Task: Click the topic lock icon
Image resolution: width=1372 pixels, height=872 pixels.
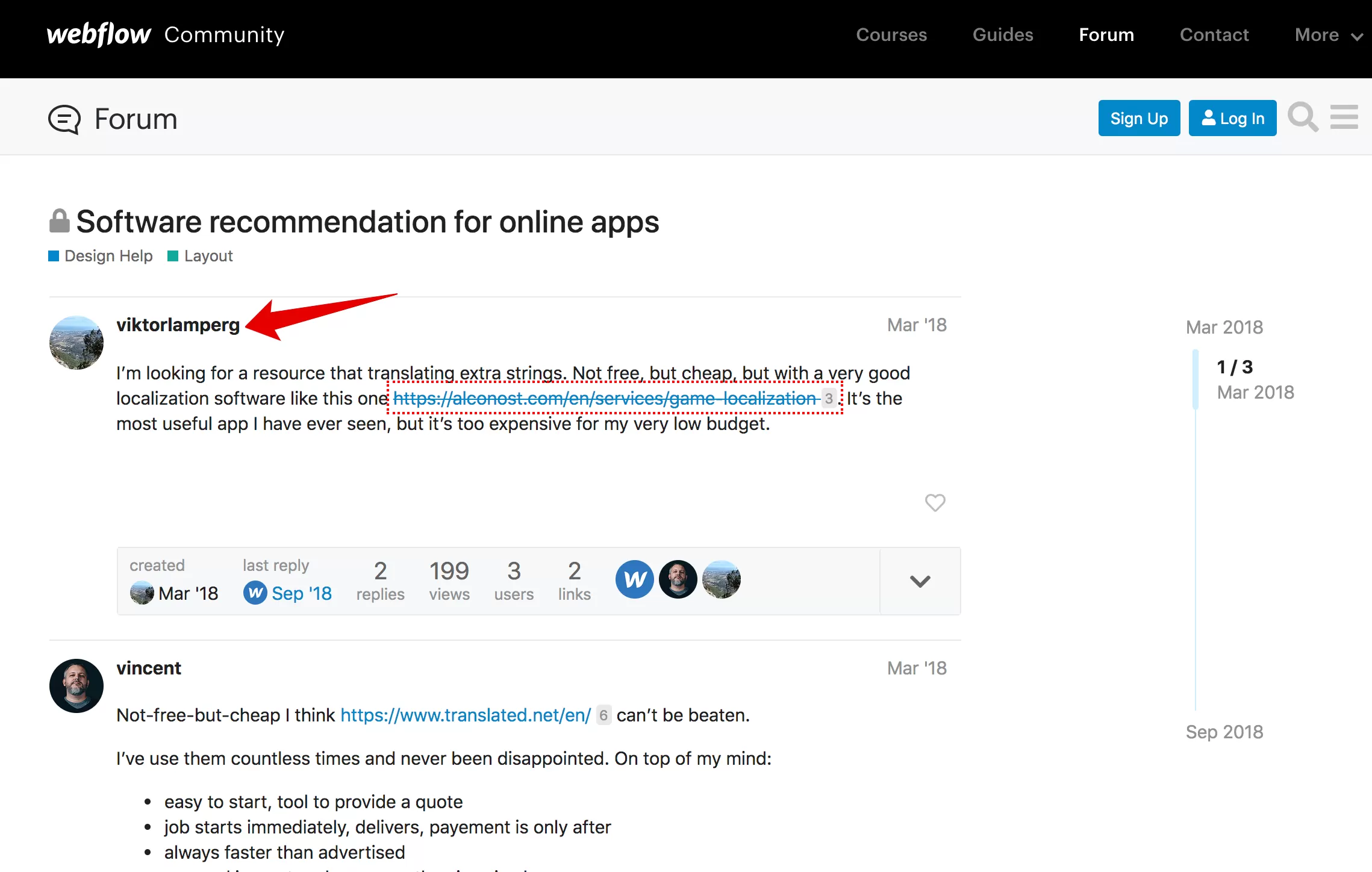Action: (x=59, y=221)
